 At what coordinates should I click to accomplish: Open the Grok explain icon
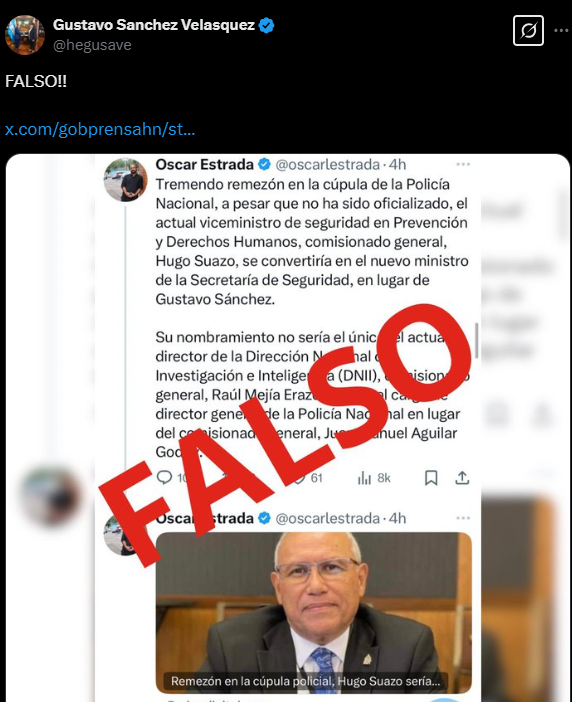(528, 30)
